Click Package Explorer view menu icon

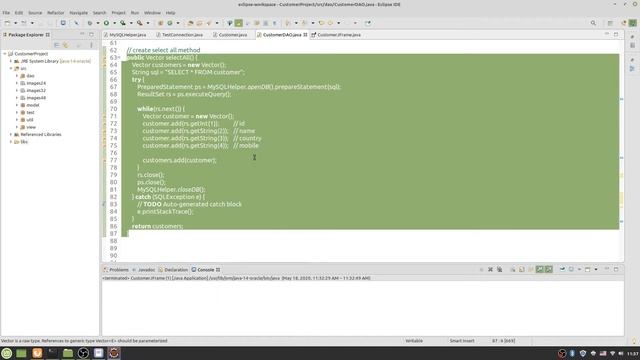(x=91, y=45)
